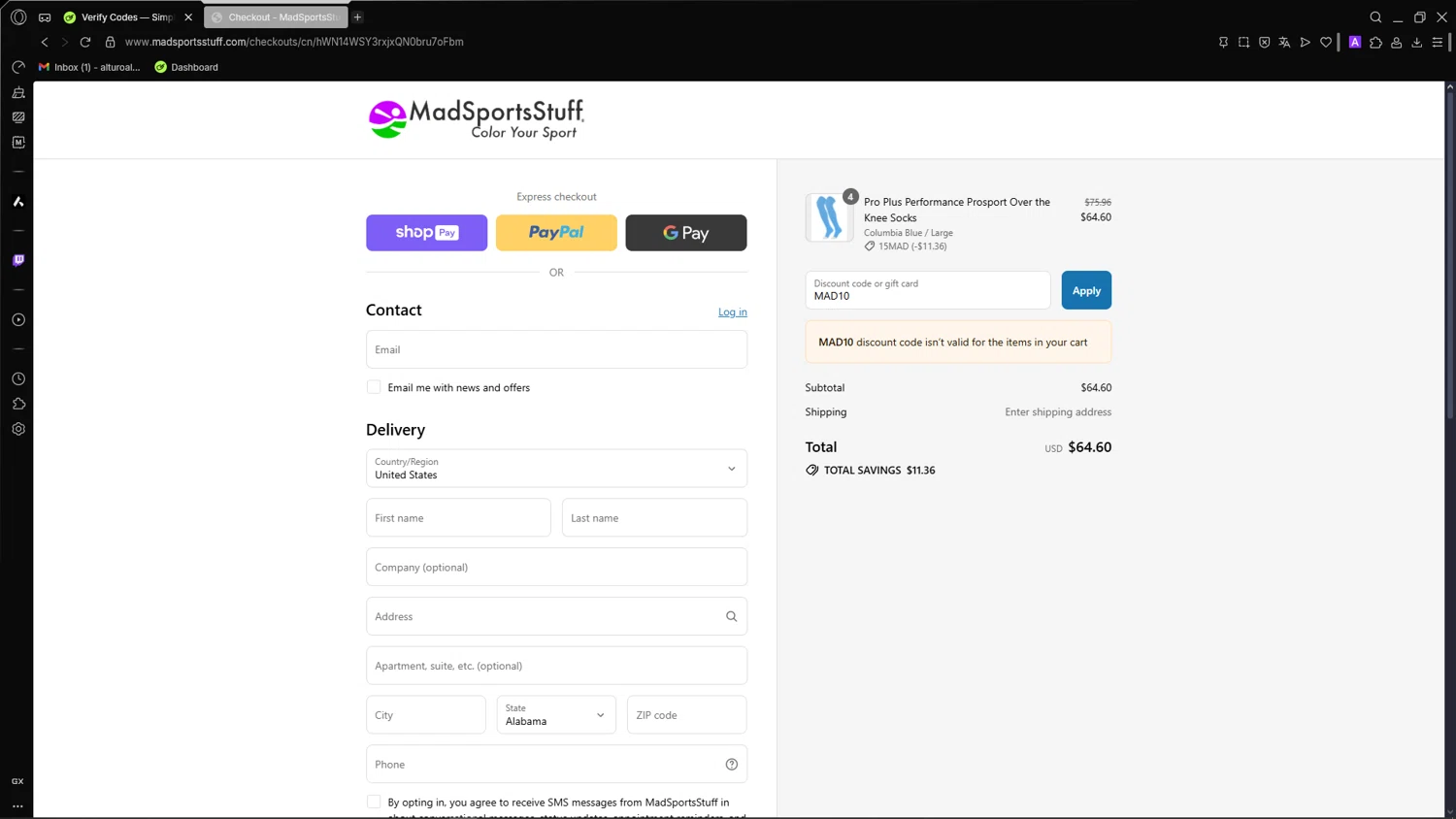Viewport: 1456px width, 819px height.
Task: Click the 15MAD discount tag text
Action: tap(912, 246)
